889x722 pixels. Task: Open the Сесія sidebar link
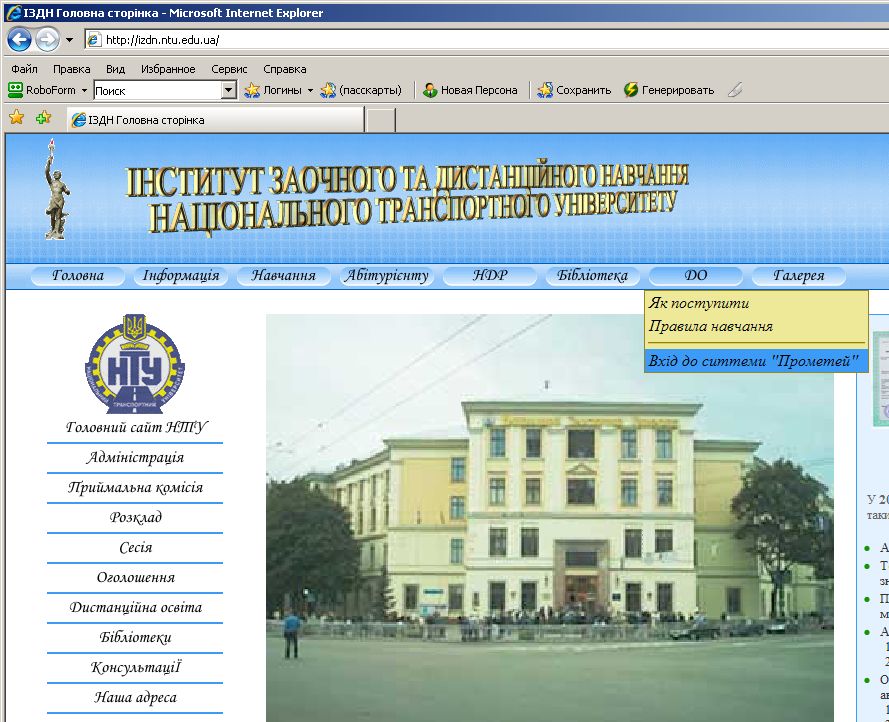pos(136,547)
